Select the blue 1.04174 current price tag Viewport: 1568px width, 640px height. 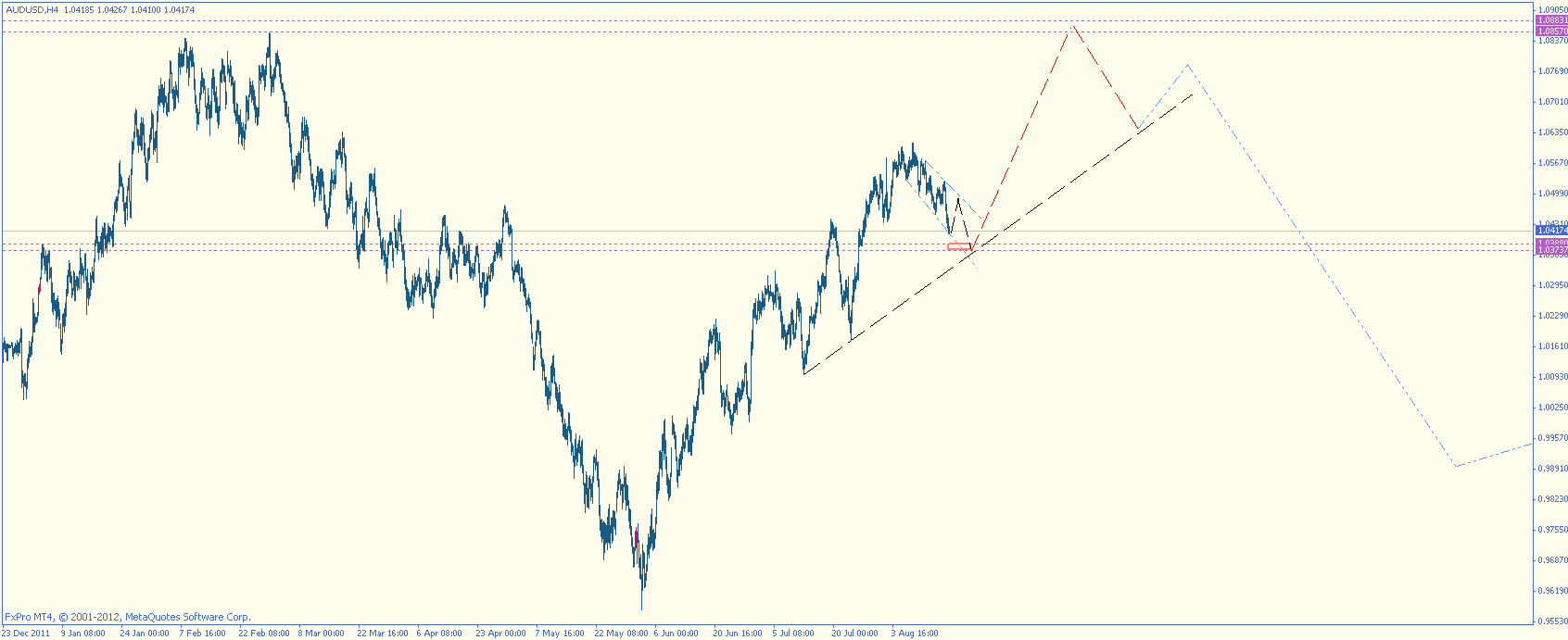click(x=1551, y=230)
